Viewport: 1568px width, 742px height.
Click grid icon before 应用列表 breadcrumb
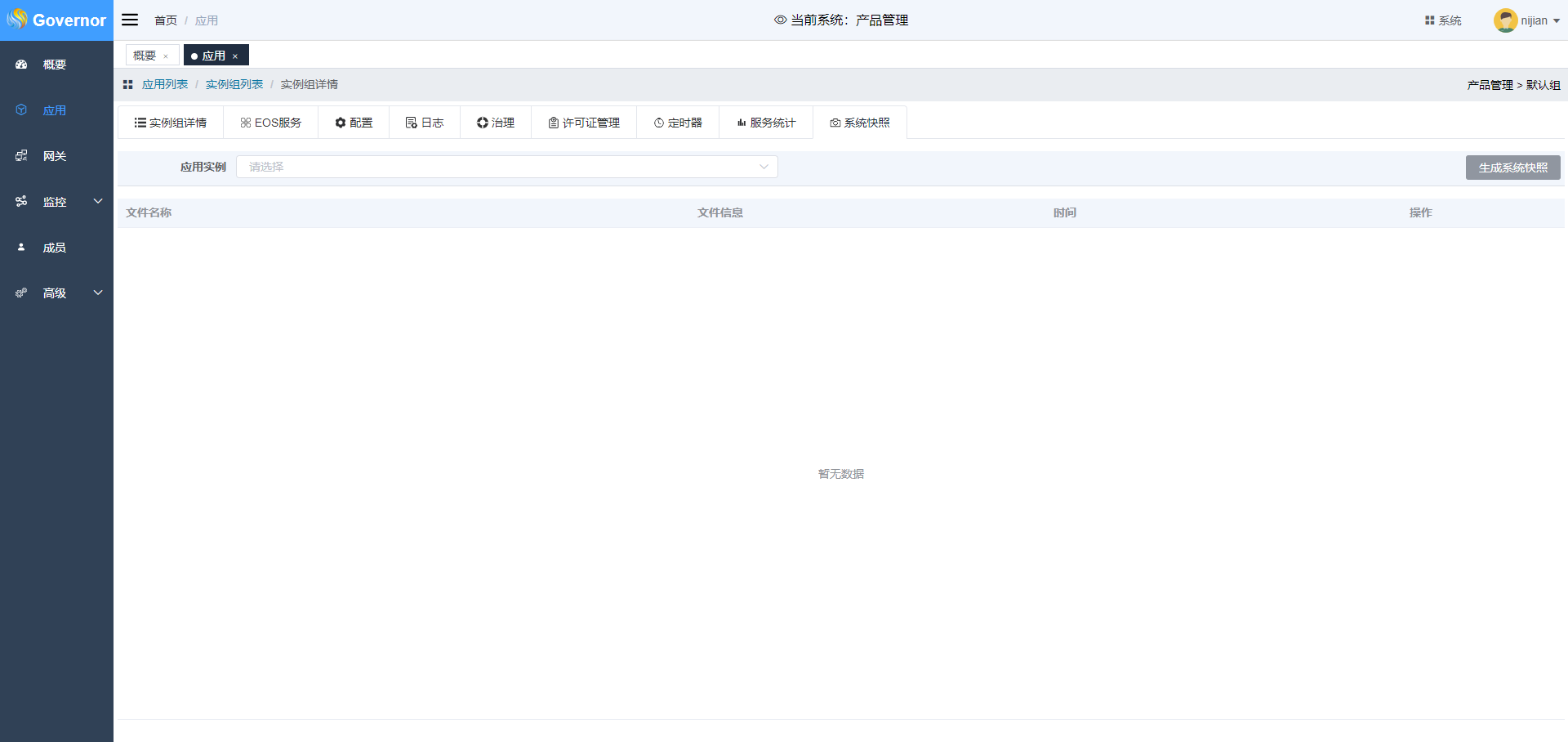click(x=128, y=85)
